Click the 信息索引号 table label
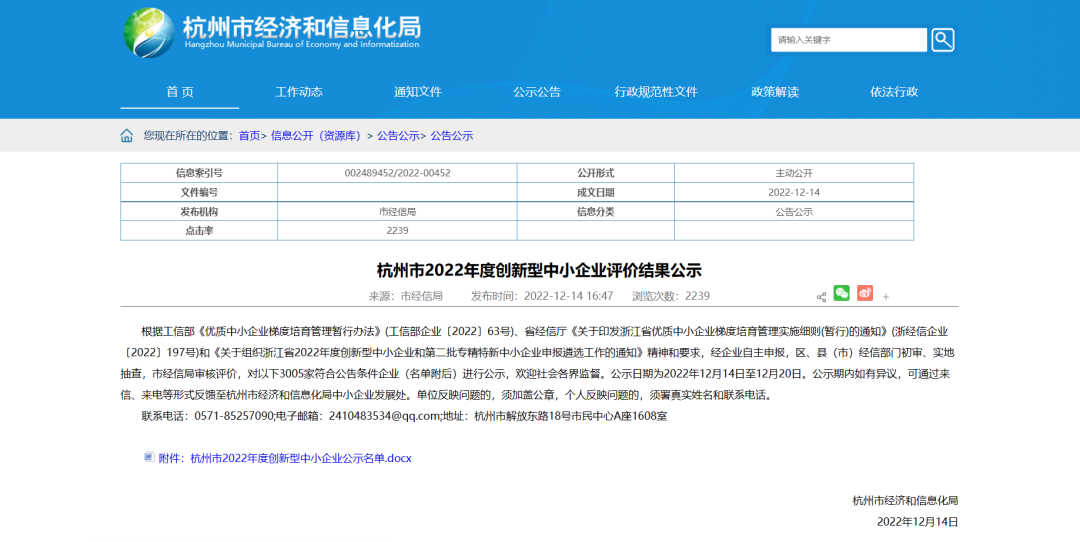 coord(199,173)
